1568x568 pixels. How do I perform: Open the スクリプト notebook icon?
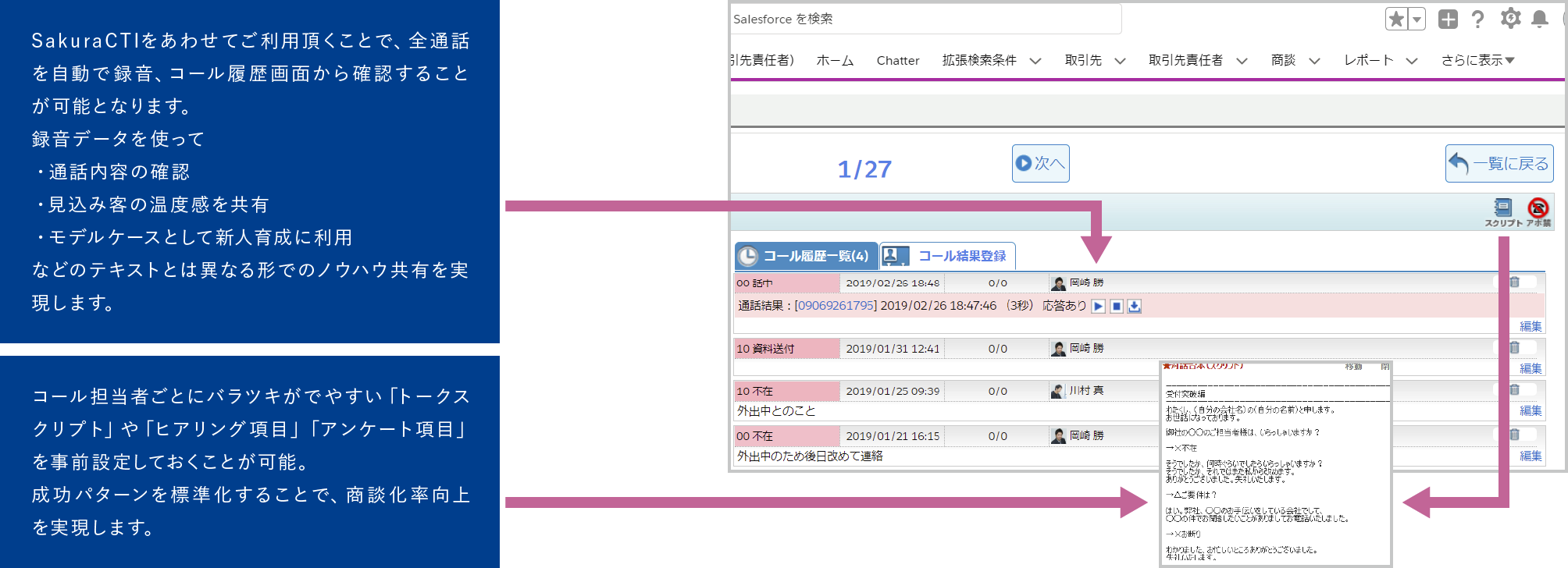tap(1503, 212)
